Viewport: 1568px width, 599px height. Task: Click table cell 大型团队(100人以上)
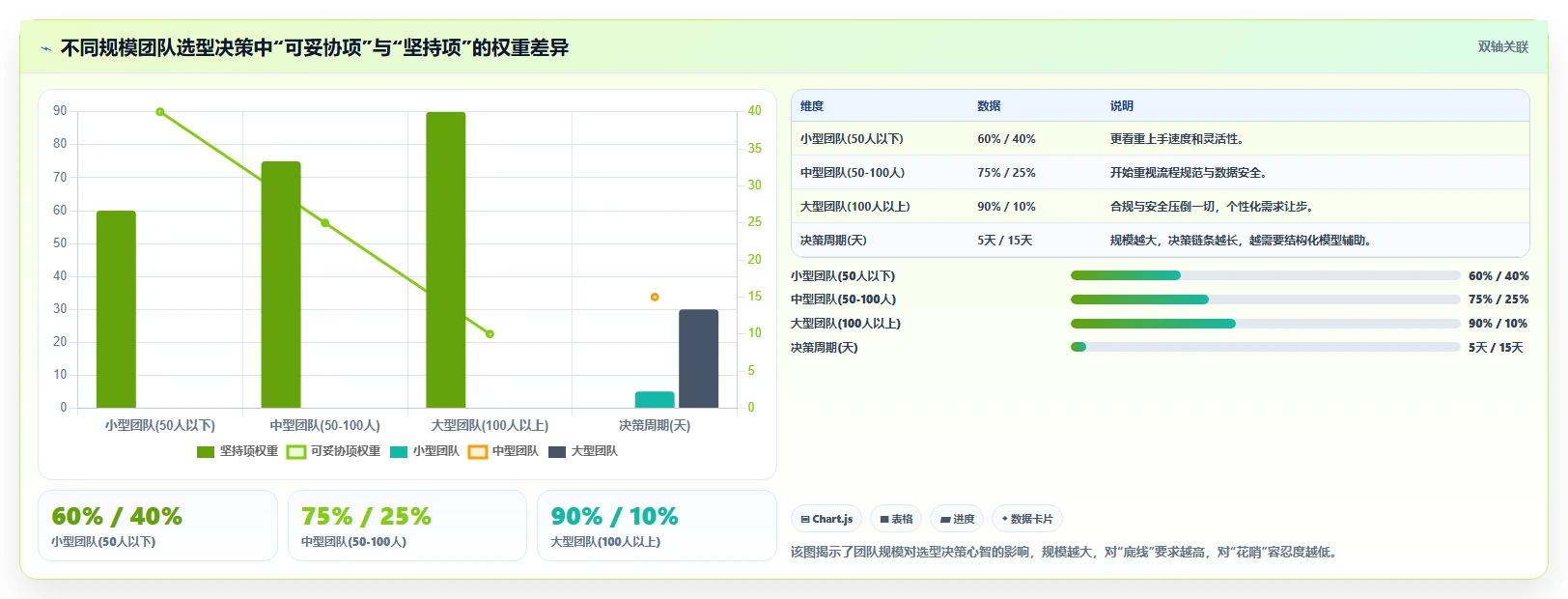(x=854, y=207)
